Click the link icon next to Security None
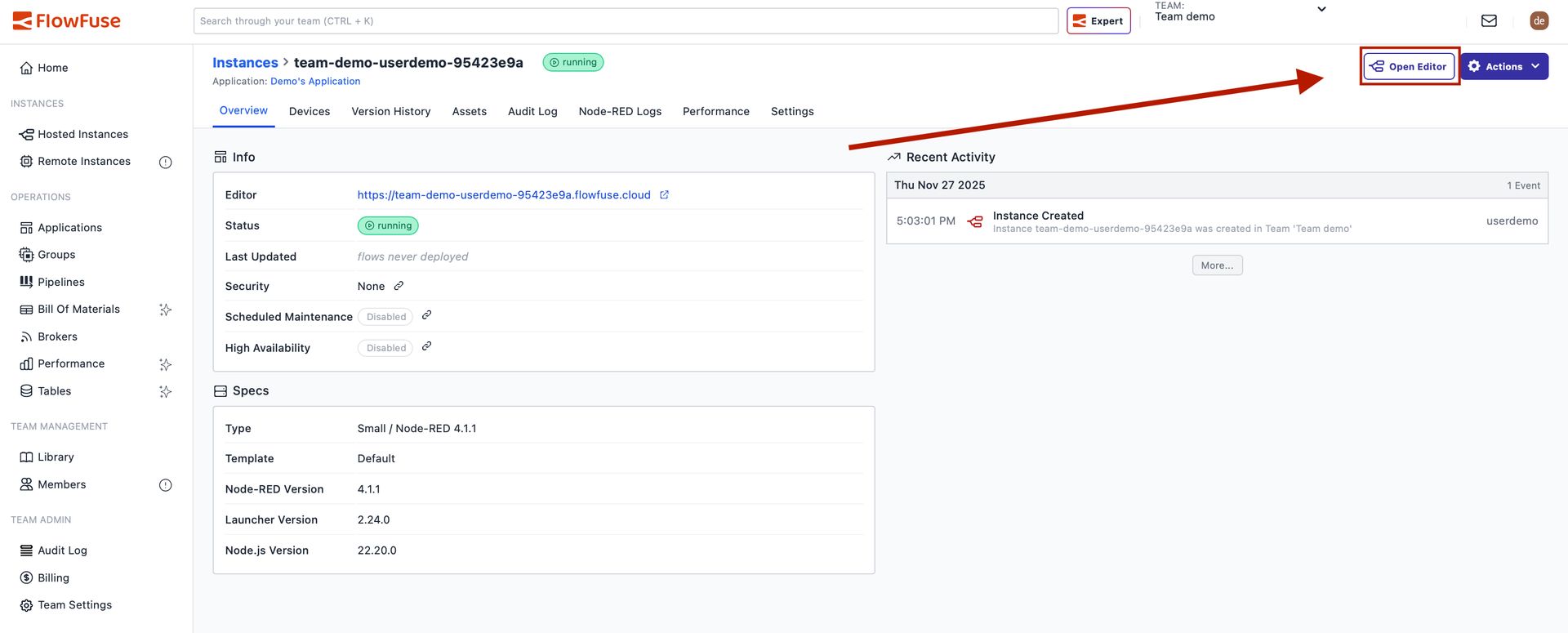1568x633 pixels. click(x=399, y=286)
